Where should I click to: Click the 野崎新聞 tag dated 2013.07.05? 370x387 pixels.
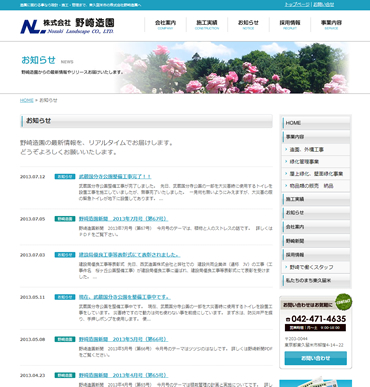point(65,219)
